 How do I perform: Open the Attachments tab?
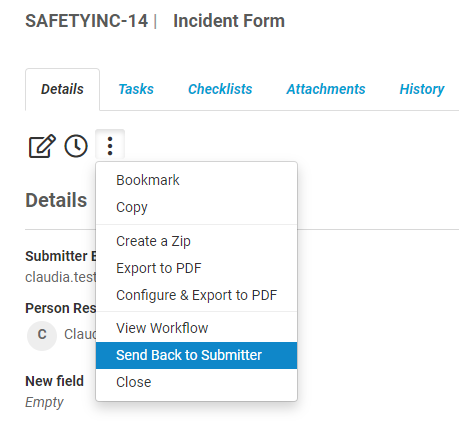point(326,89)
